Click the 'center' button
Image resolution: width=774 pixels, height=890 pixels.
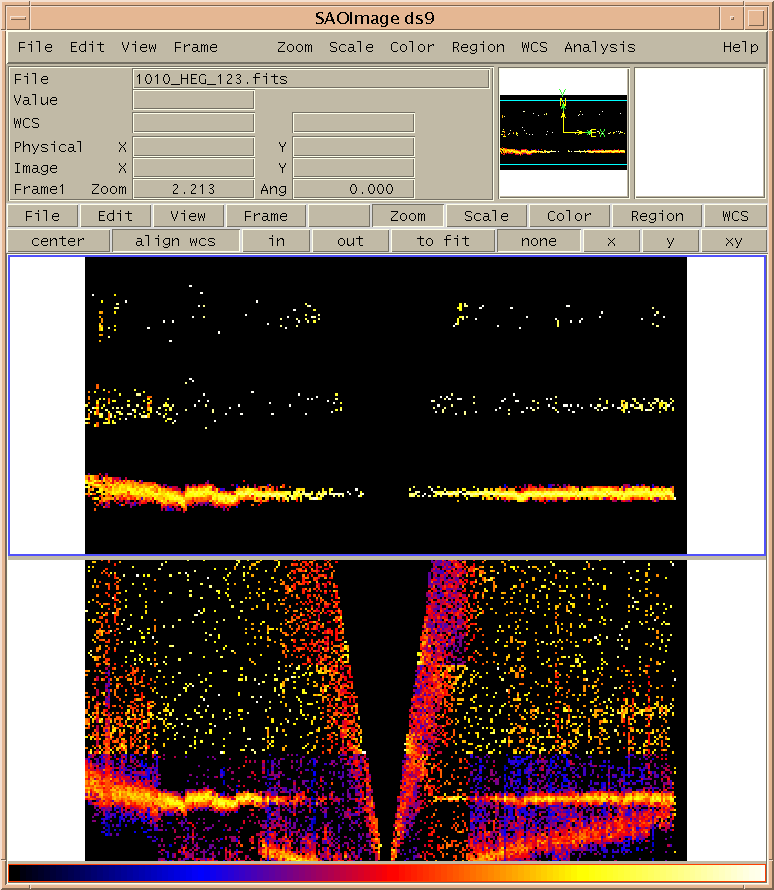tap(57, 241)
